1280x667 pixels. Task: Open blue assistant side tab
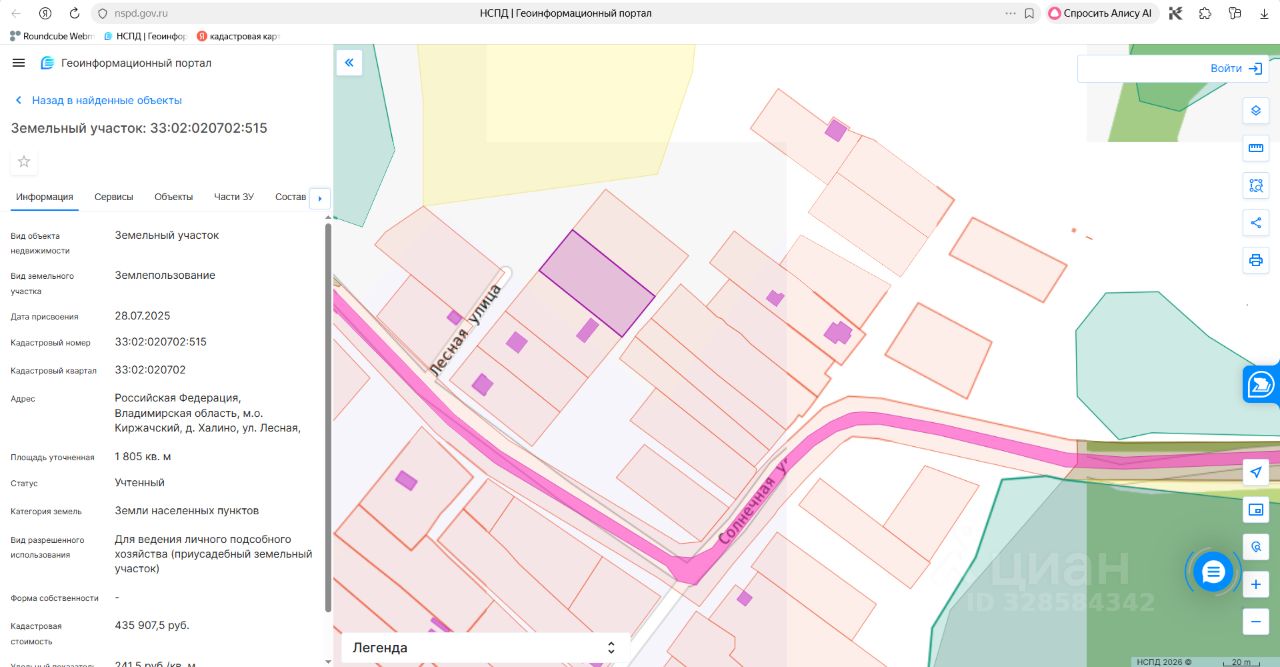tap(1262, 384)
